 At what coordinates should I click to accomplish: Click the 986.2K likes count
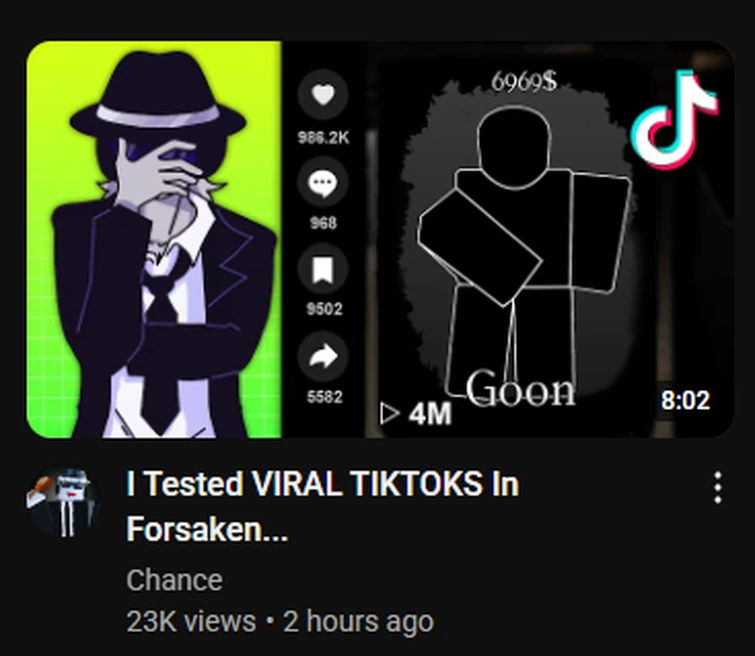tap(323, 138)
